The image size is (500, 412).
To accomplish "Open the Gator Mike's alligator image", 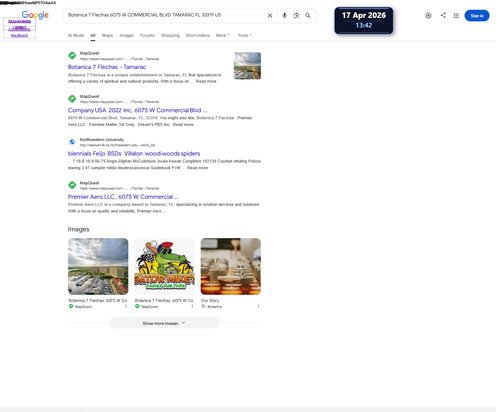I will click(164, 266).
